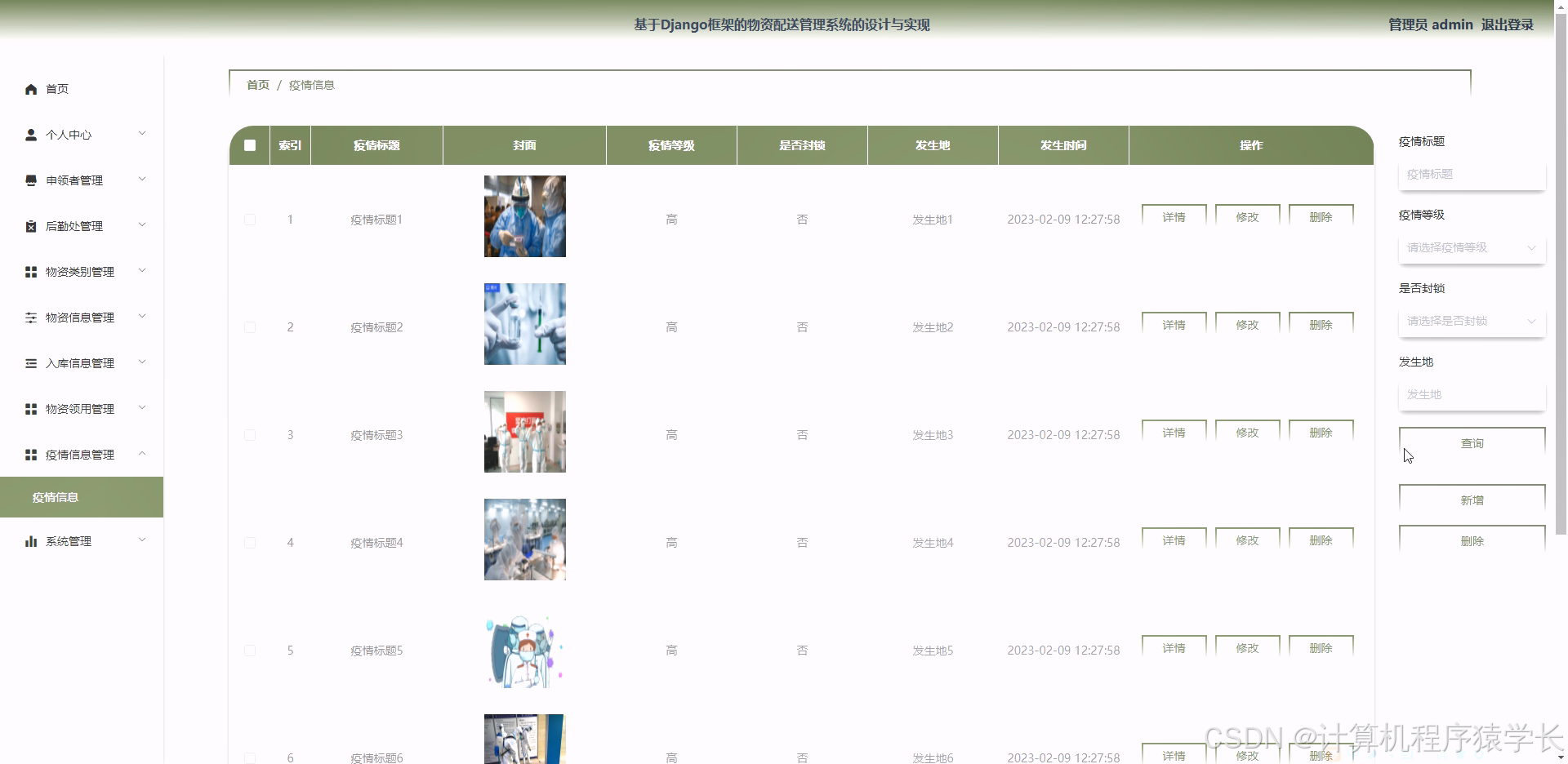Collapse the 疫情信息管理 menu chevron
Image resolution: width=1568 pixels, height=764 pixels.
[x=142, y=454]
